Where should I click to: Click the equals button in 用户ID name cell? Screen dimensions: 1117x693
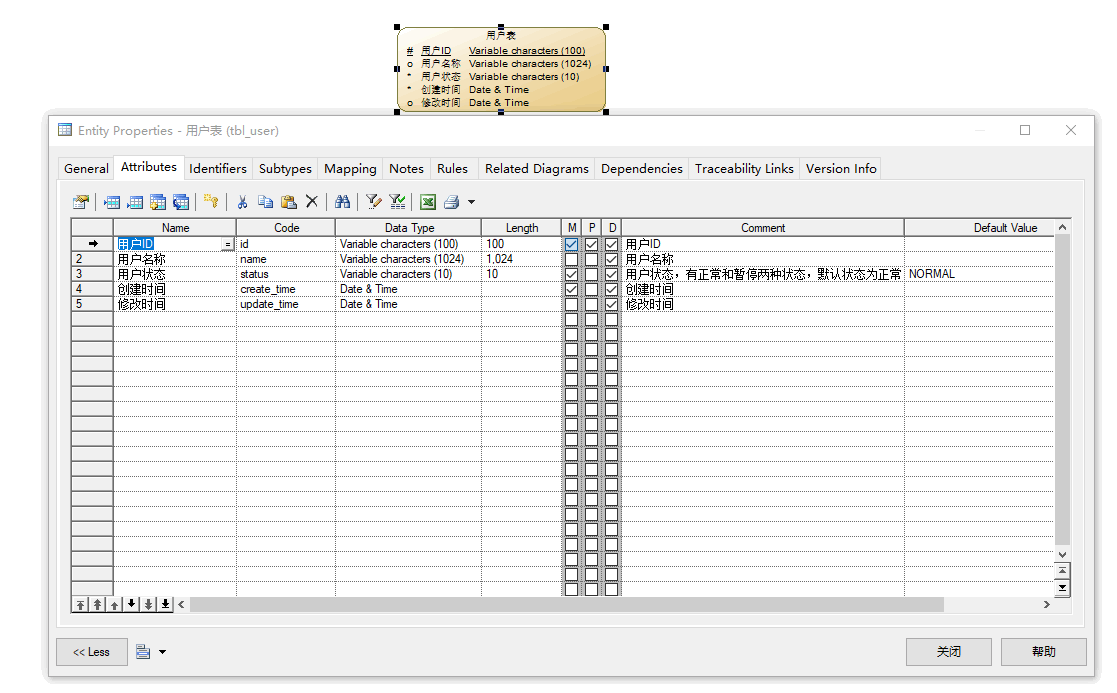coord(227,244)
